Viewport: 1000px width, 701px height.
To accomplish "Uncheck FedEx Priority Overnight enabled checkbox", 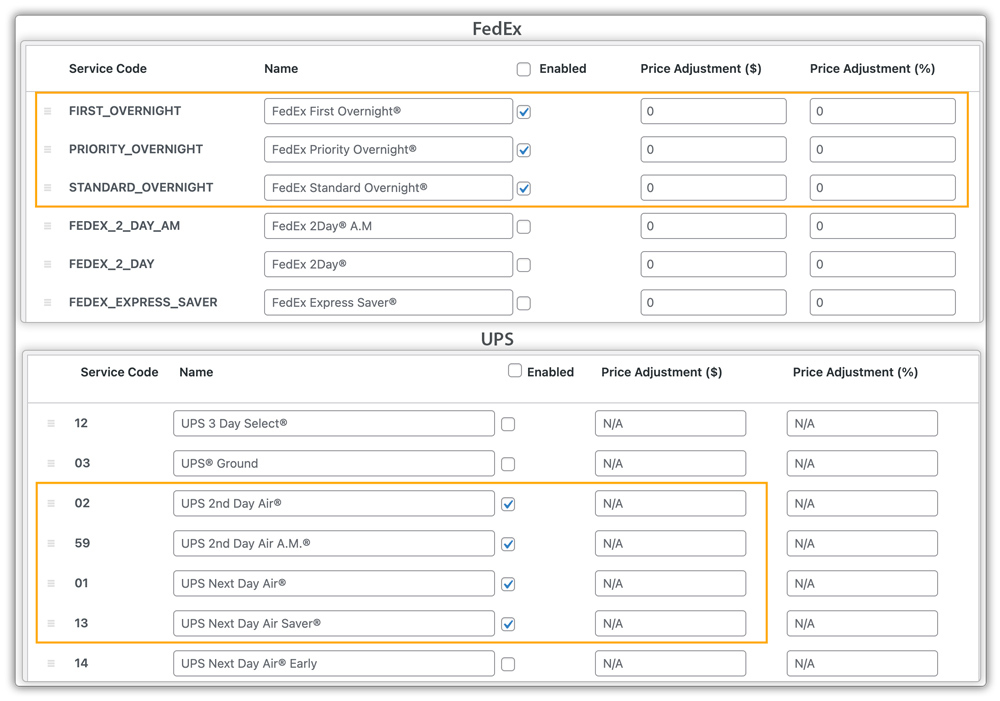I will (x=524, y=151).
